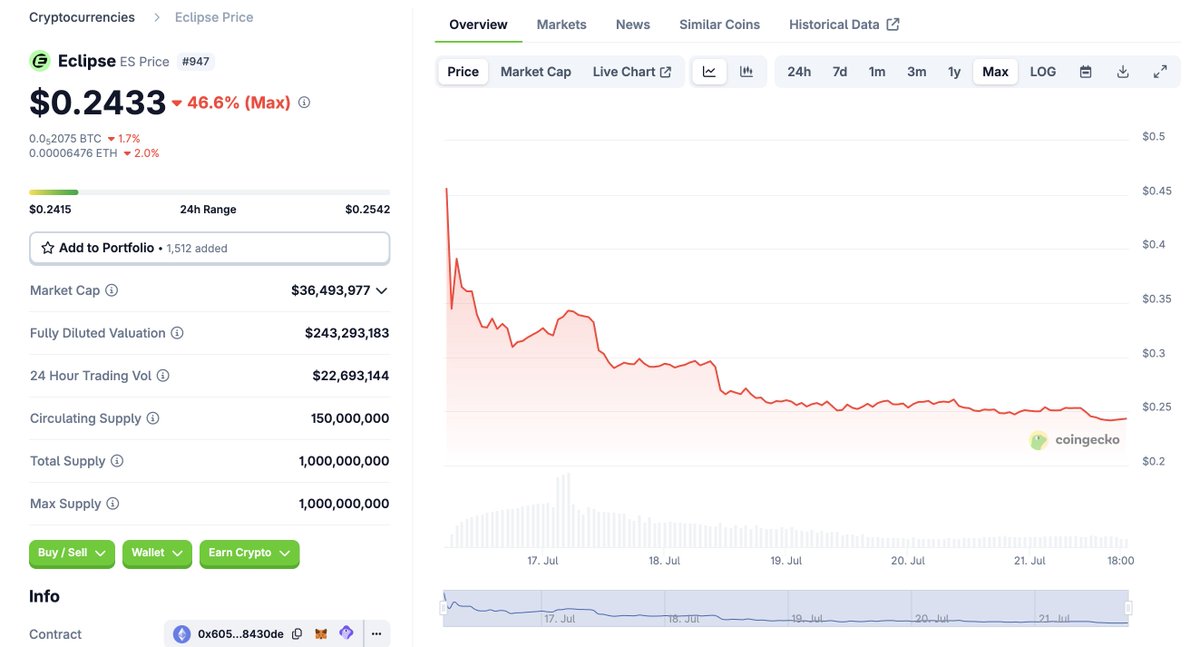Select the 24h time range
The width and height of the screenshot is (1200, 647).
pos(799,72)
